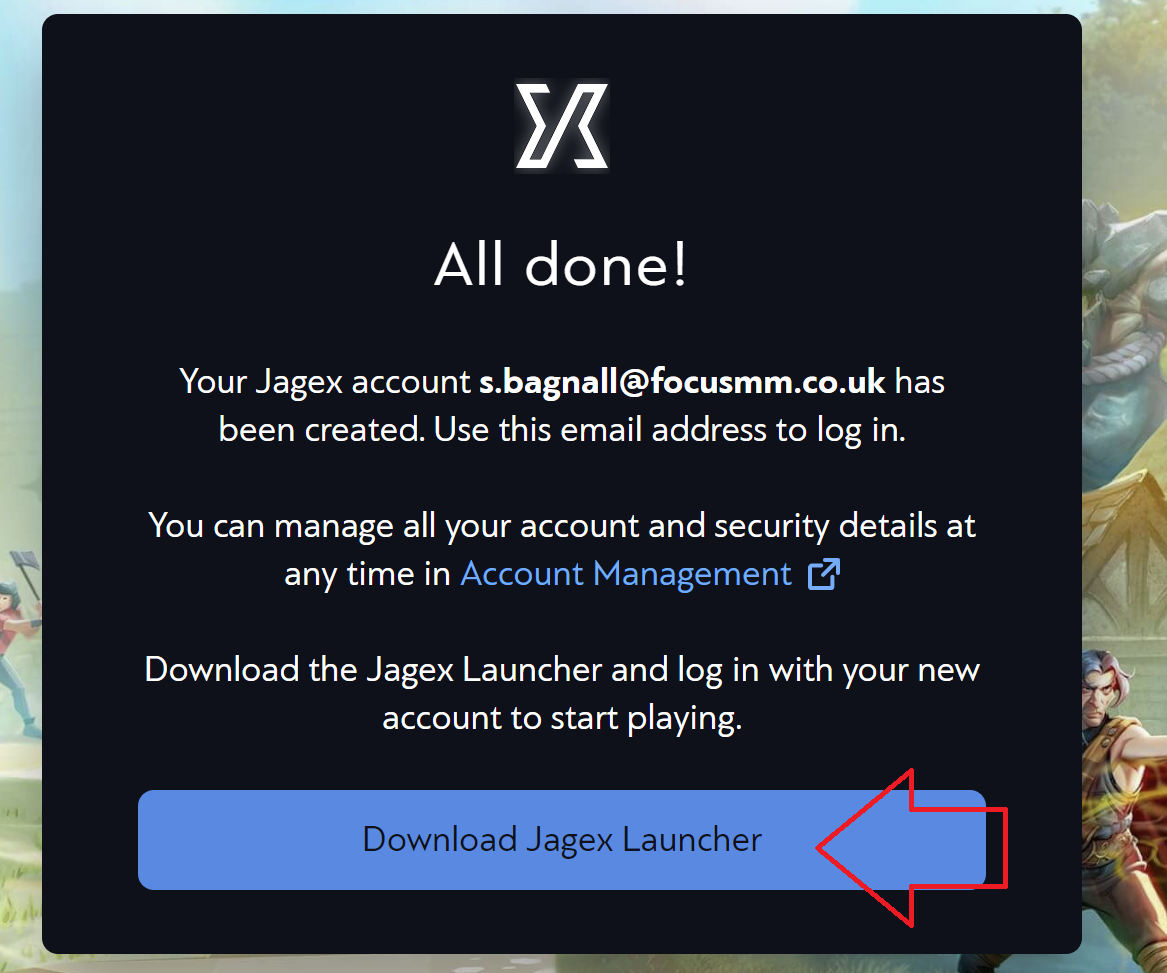Open the Account Management link

(x=626, y=574)
